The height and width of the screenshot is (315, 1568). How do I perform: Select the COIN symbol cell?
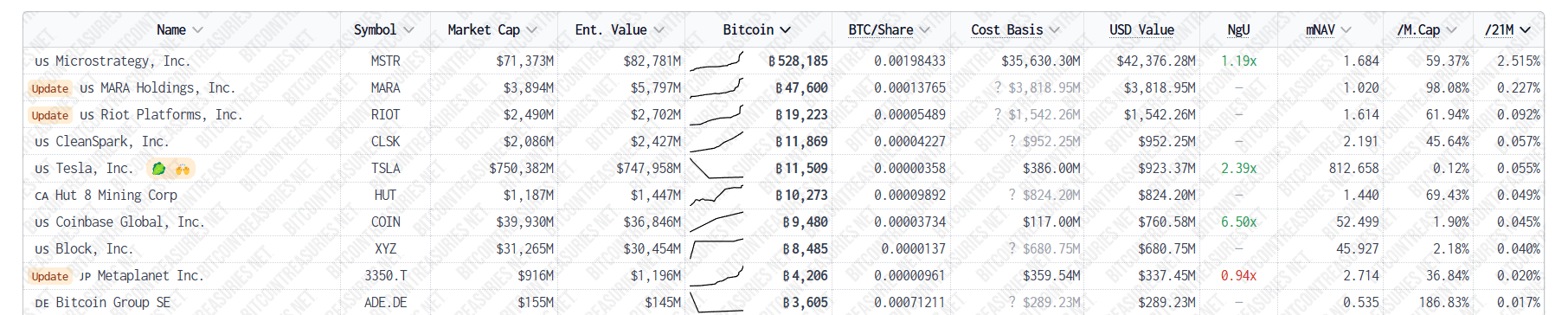[385, 222]
